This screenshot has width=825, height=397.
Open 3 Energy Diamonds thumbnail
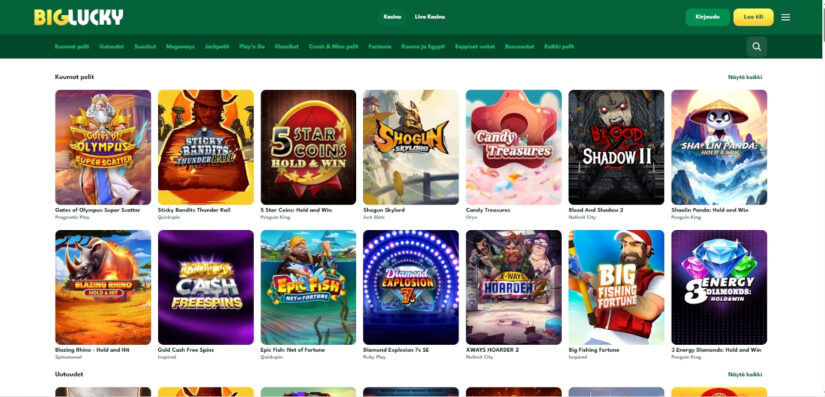tap(719, 287)
